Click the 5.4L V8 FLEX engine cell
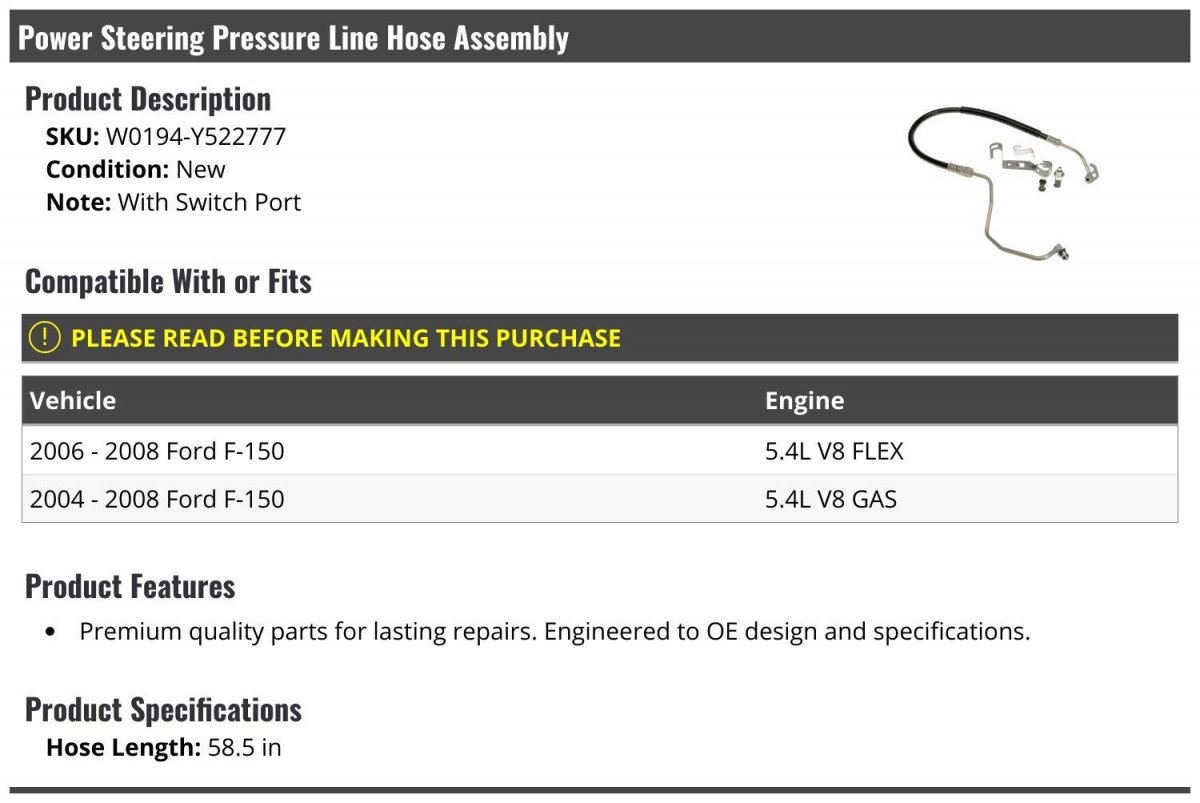The width and height of the screenshot is (1200, 803). coord(834,451)
